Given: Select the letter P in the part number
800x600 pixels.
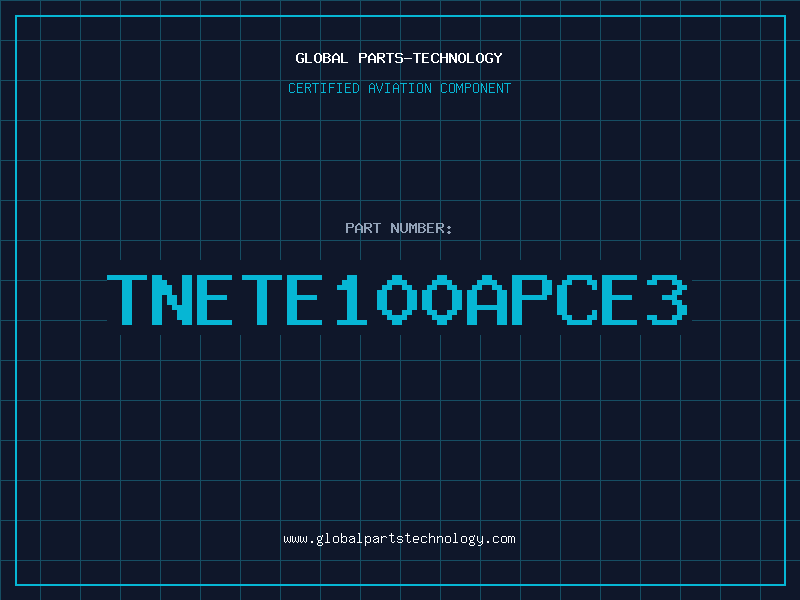Looking at the screenshot, I should 535,300.
